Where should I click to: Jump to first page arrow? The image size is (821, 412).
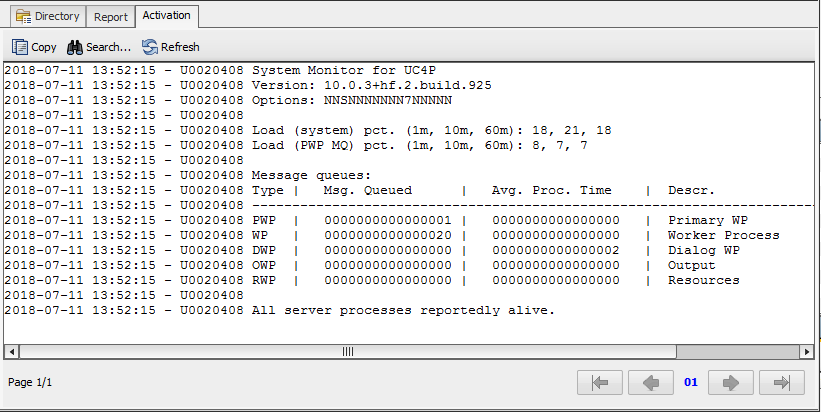(600, 383)
